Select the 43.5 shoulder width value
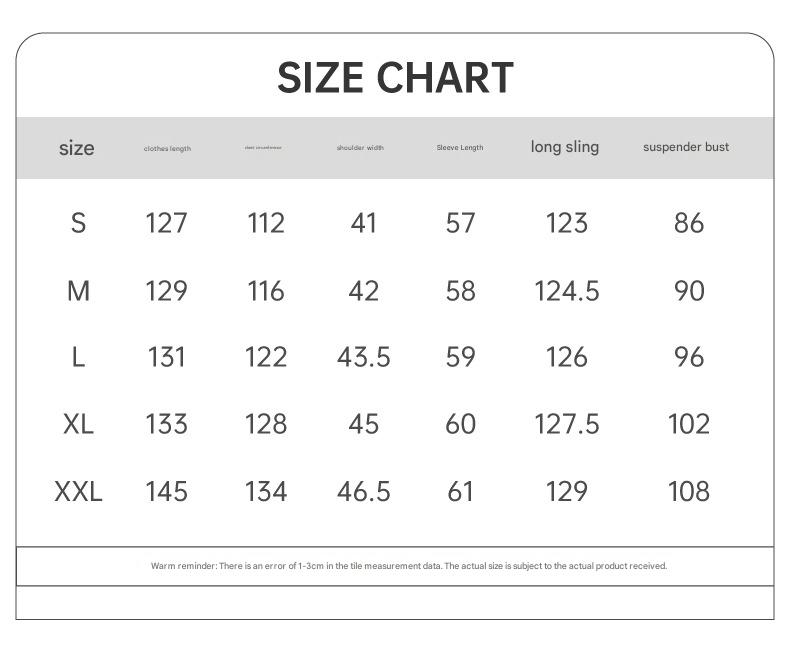 [x=364, y=357]
